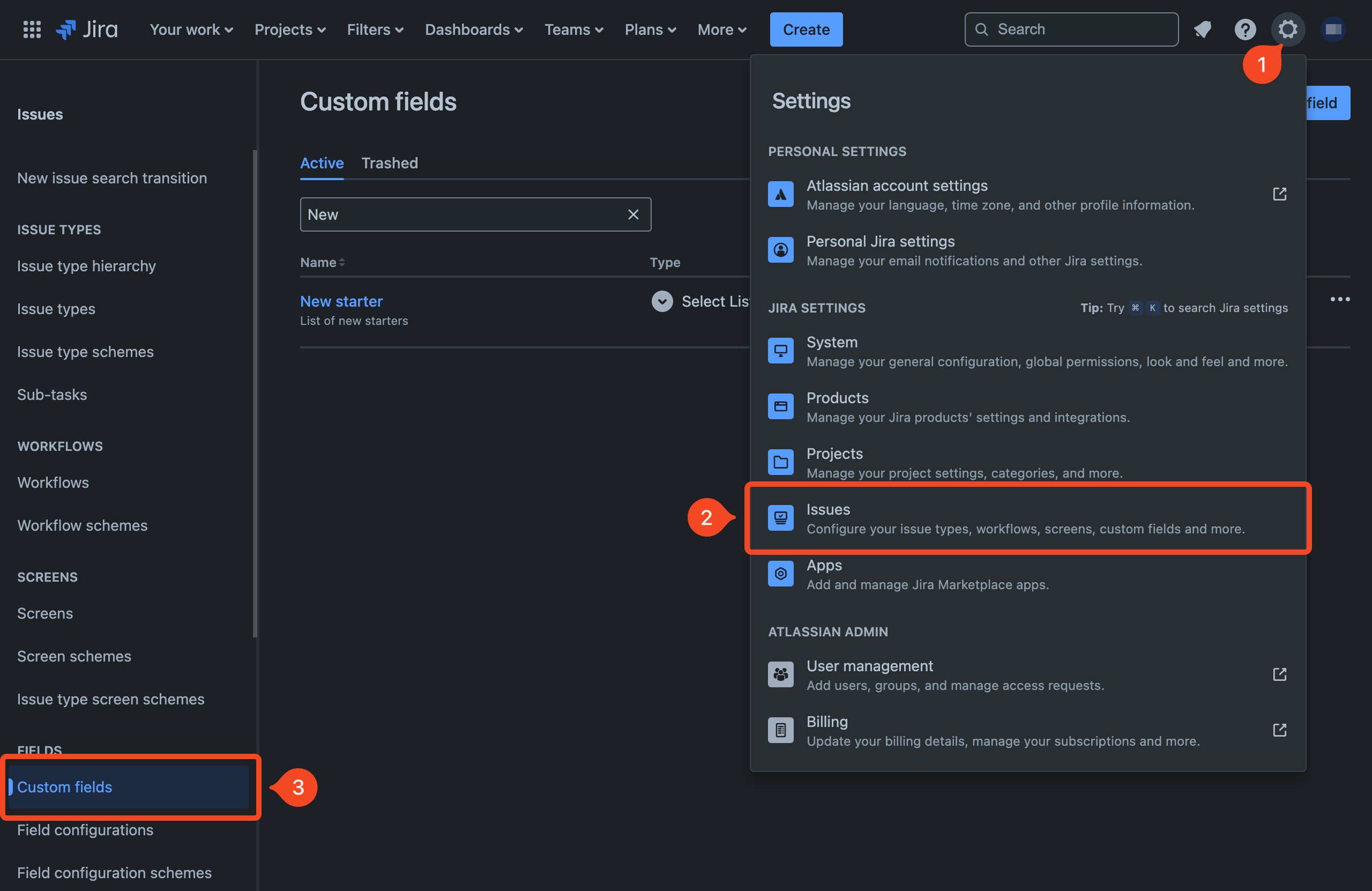1372x891 pixels.
Task: Select Custom fields in sidebar
Action: point(128,787)
